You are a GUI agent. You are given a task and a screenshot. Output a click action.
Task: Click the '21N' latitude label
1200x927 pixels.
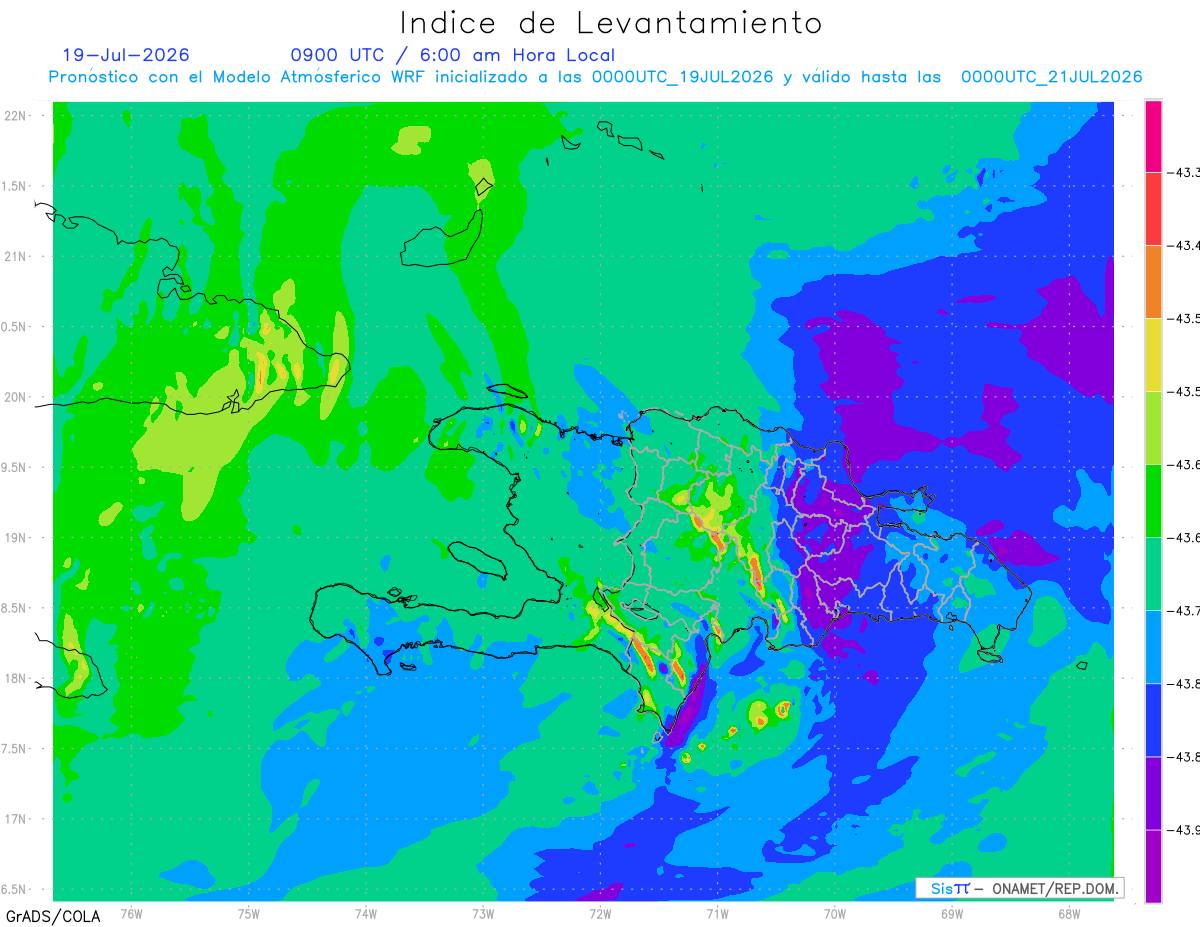(x=16, y=256)
